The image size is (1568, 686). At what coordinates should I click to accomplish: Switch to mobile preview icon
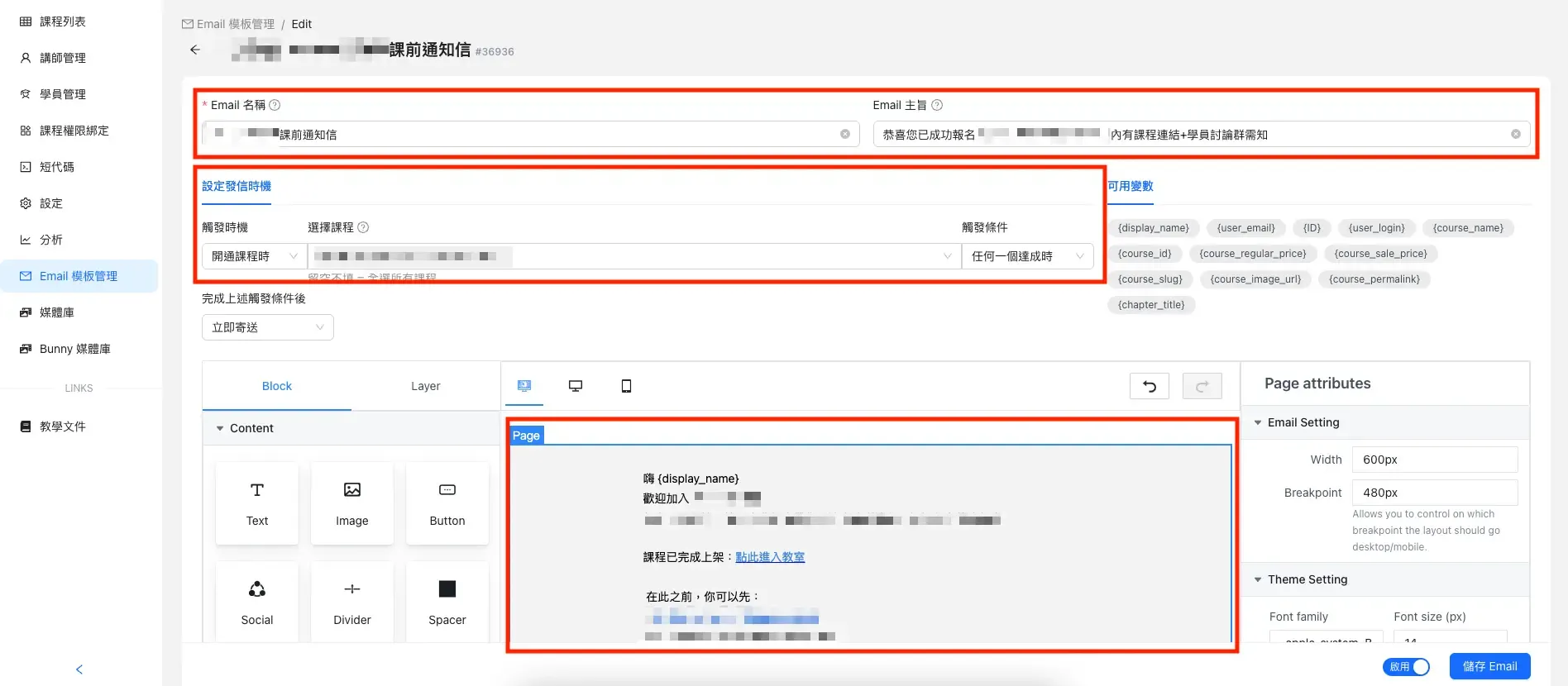pyautogui.click(x=626, y=386)
